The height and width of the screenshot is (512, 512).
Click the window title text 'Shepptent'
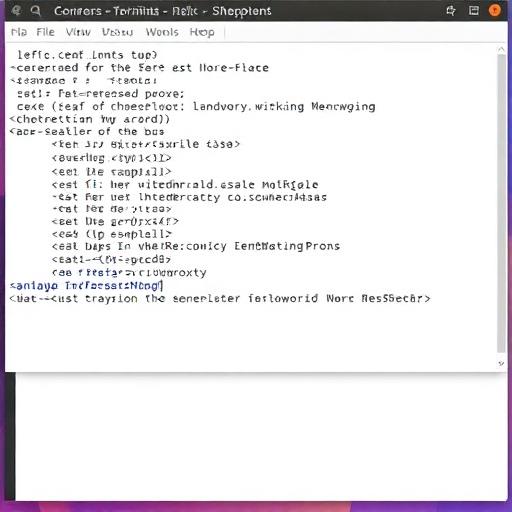(242, 11)
